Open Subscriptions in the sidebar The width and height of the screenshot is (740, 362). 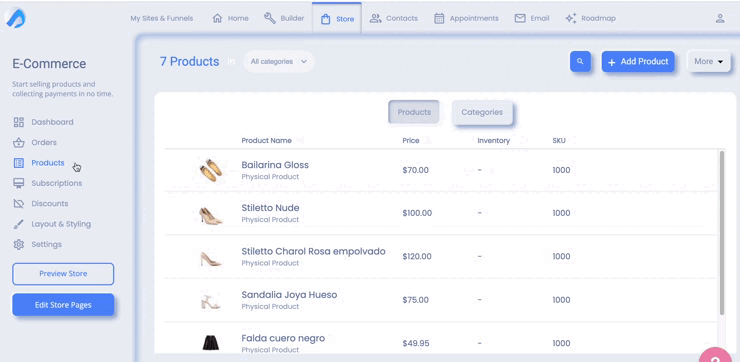[57, 183]
